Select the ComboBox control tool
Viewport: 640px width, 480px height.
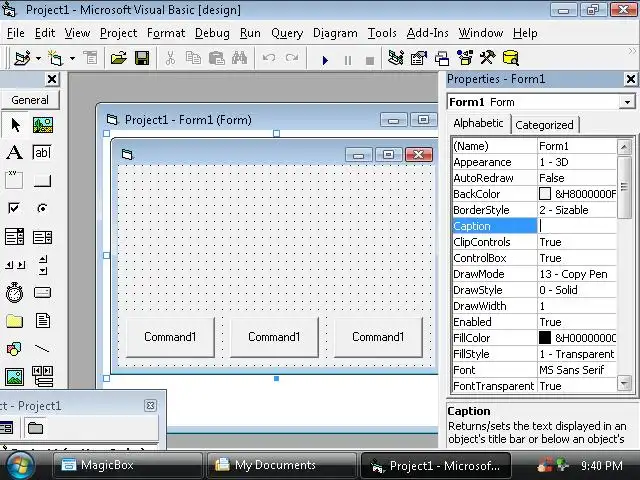point(14,237)
